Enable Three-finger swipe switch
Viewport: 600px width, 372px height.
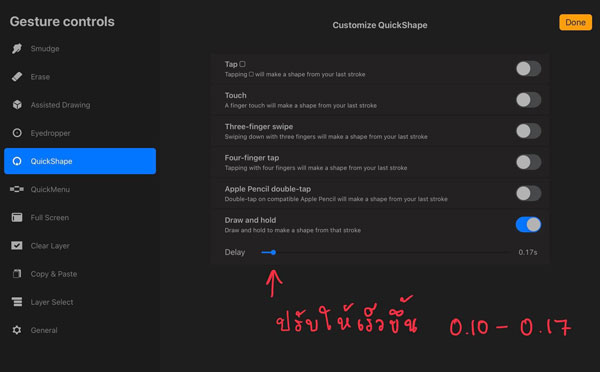pos(528,131)
